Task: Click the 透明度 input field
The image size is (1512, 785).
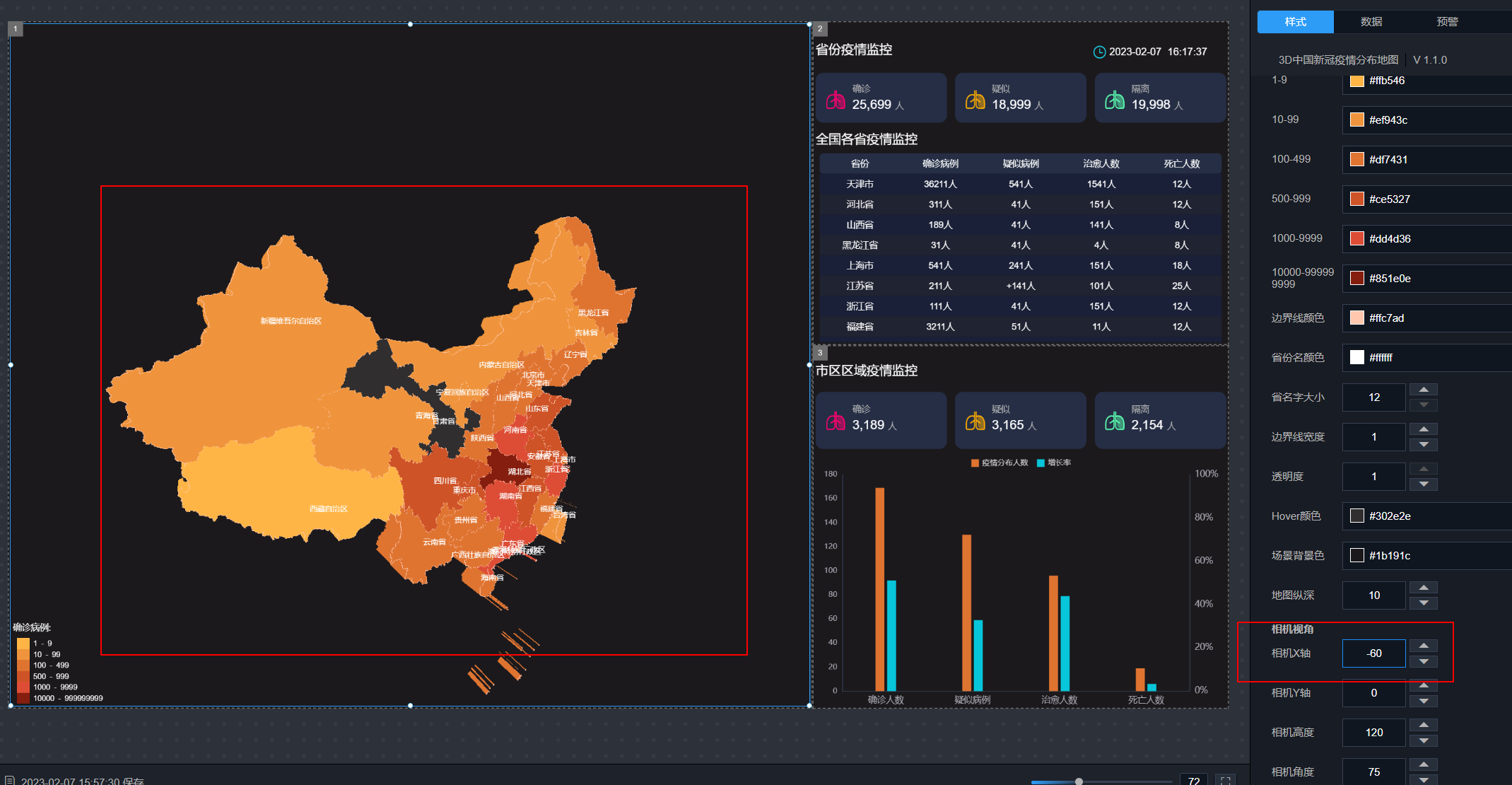Action: coord(1374,477)
